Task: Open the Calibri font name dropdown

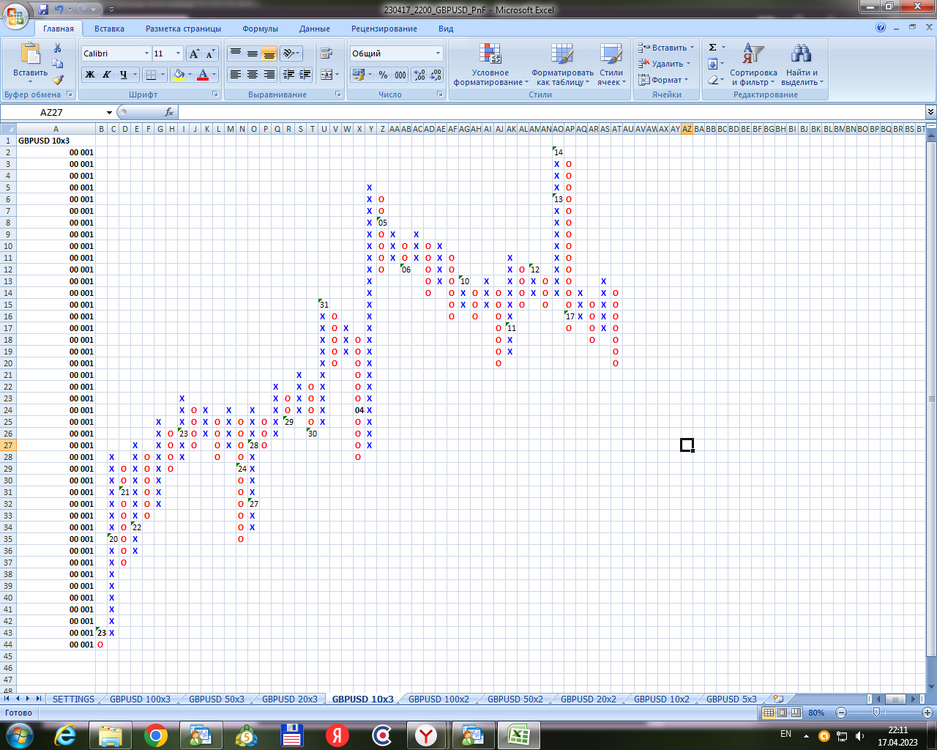Action: [x=146, y=54]
